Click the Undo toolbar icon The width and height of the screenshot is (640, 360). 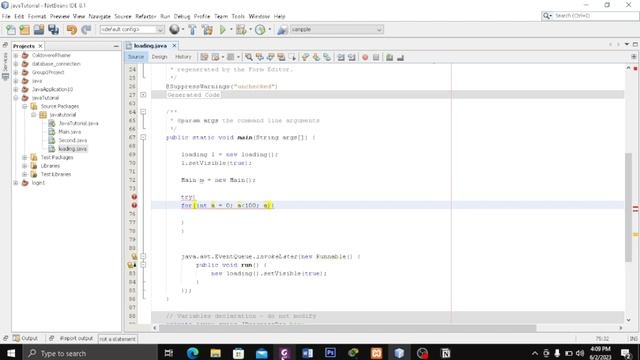pyautogui.click(x=72, y=29)
